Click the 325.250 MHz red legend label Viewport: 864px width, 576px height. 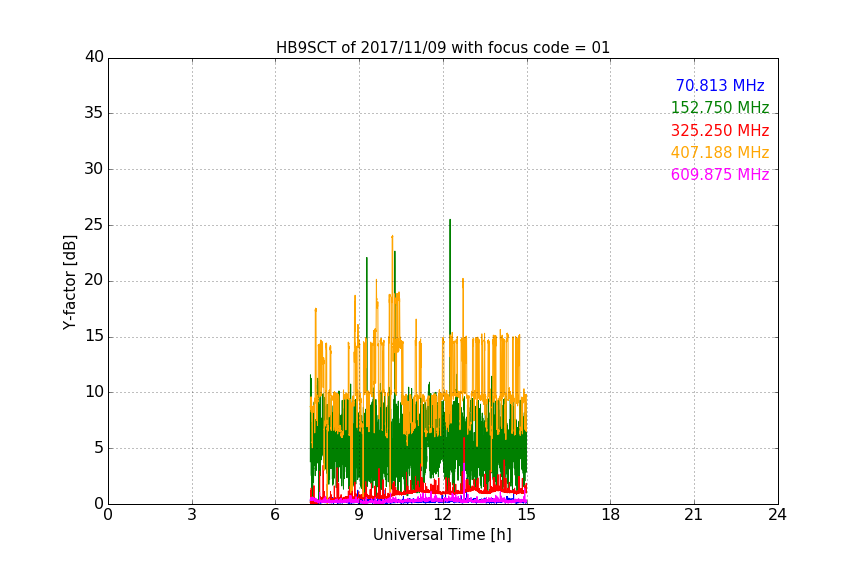point(719,131)
